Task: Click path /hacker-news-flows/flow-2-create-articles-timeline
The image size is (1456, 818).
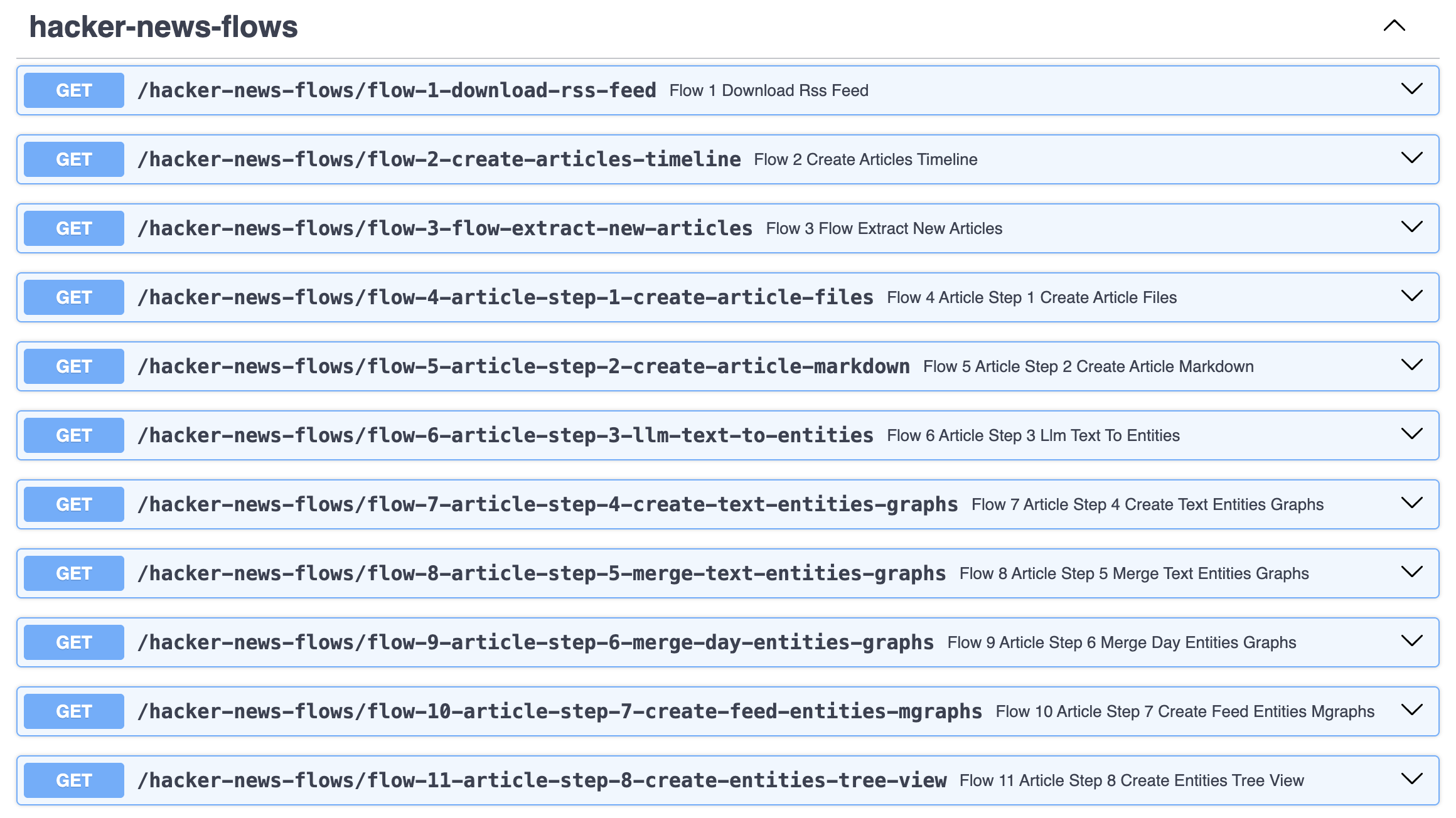Action: click(439, 159)
